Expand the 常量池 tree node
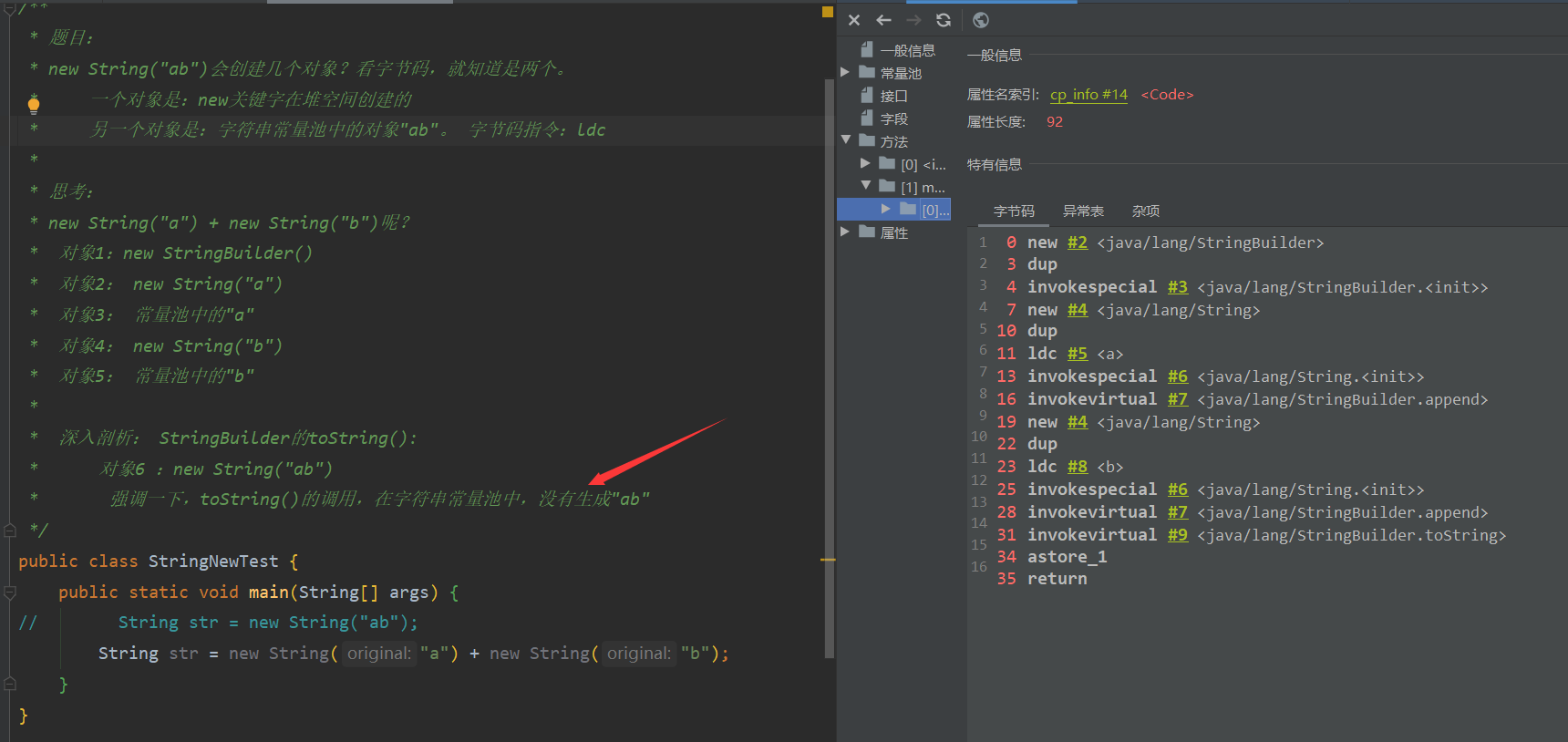This screenshot has height=742, width=1568. pos(845,72)
